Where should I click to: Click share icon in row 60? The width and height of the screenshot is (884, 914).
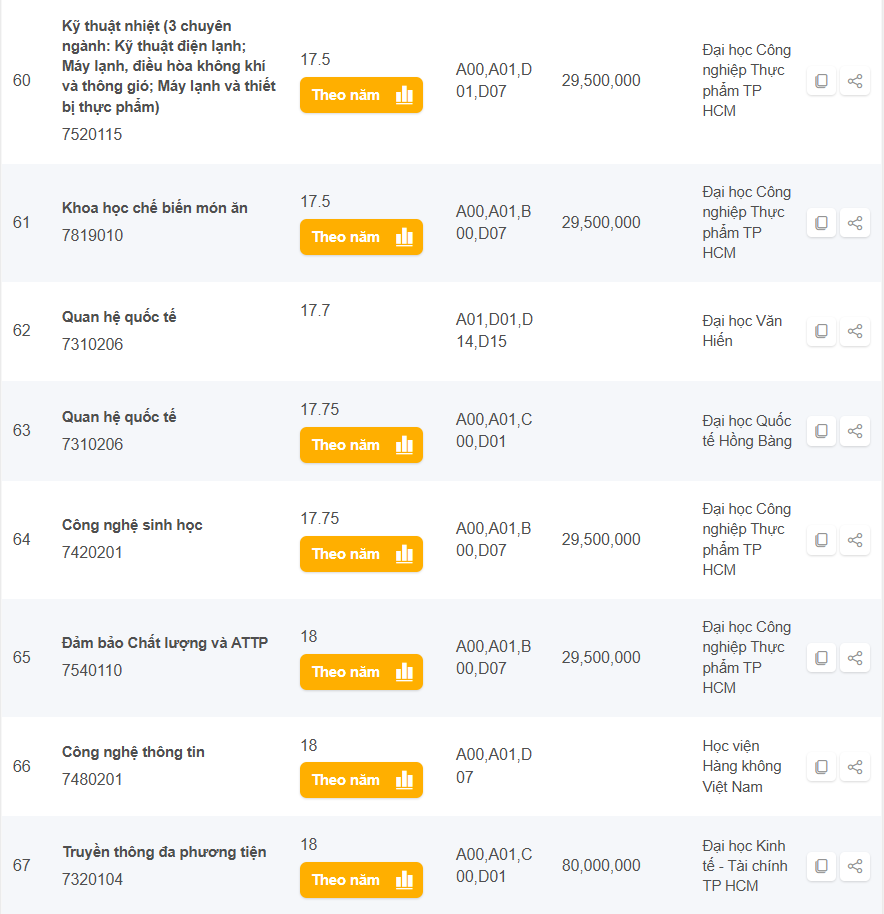coord(855,81)
